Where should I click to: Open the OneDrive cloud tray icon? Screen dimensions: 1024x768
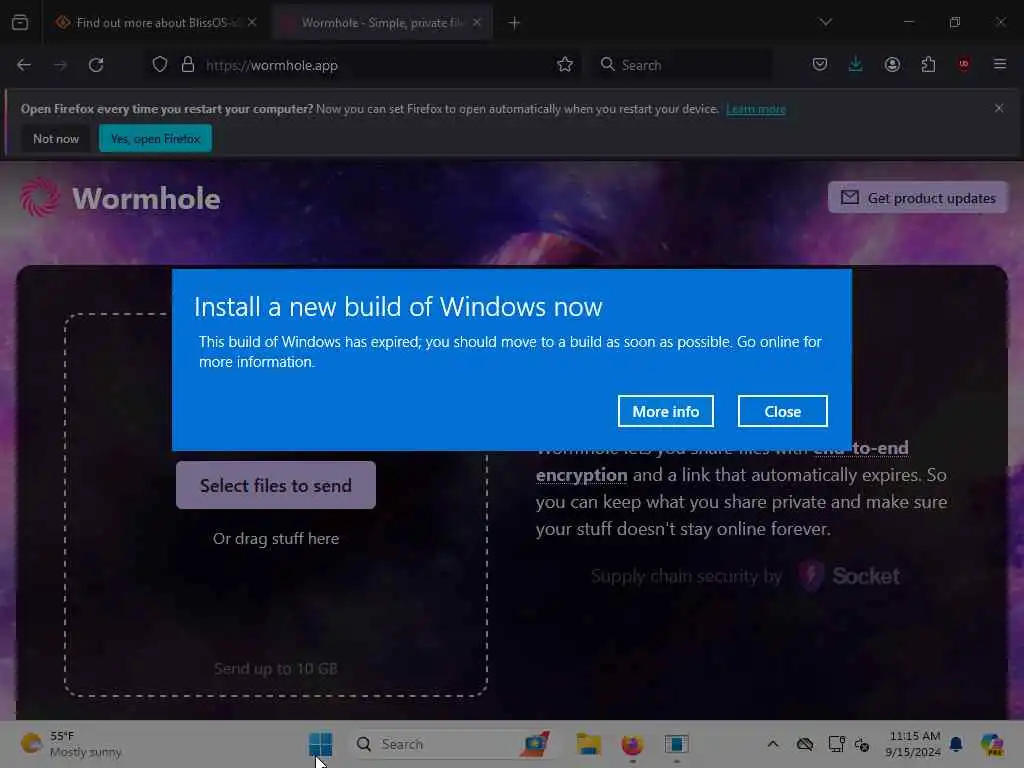[x=805, y=744]
